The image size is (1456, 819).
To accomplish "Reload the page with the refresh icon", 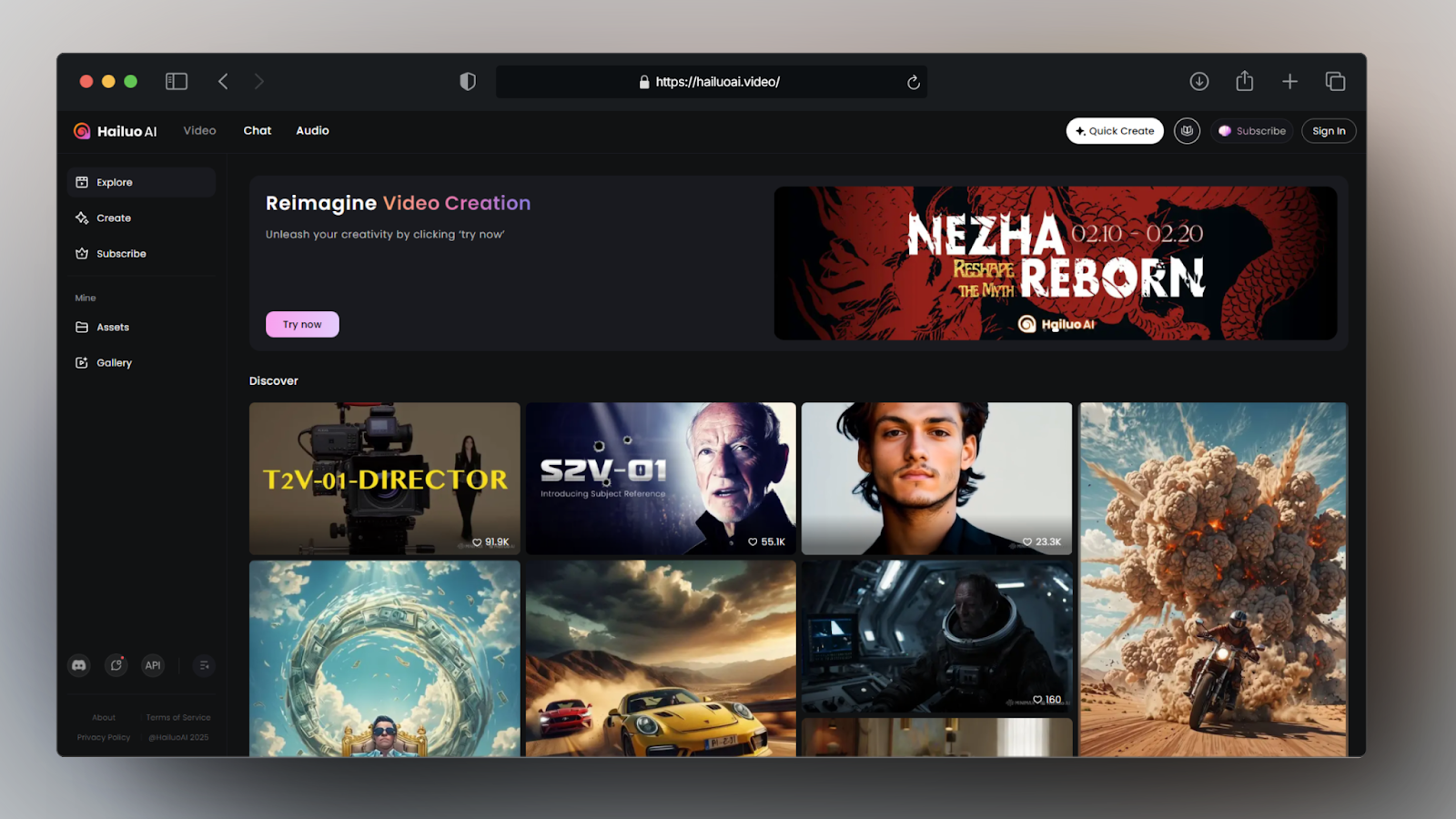I will coord(914,83).
